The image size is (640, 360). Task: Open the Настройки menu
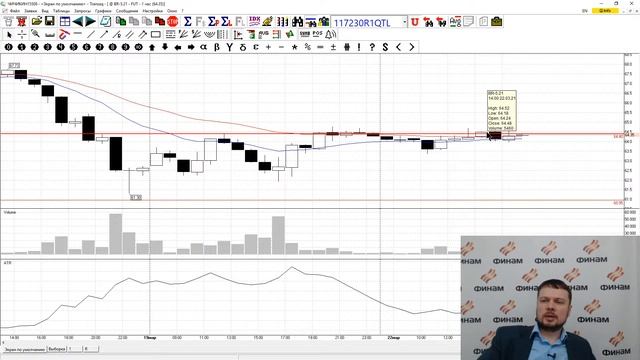(x=153, y=11)
